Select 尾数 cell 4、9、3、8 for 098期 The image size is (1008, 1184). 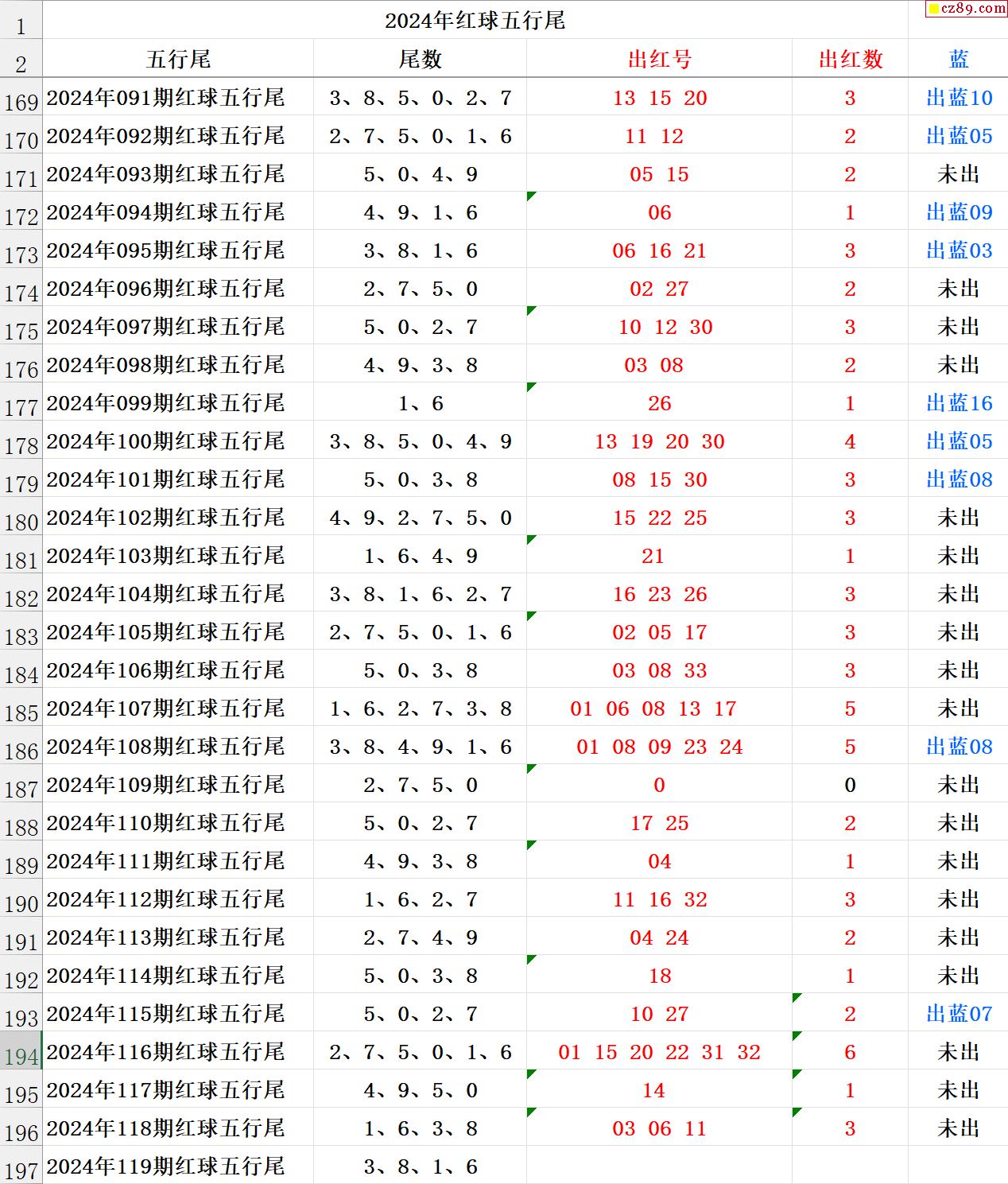tap(420, 365)
